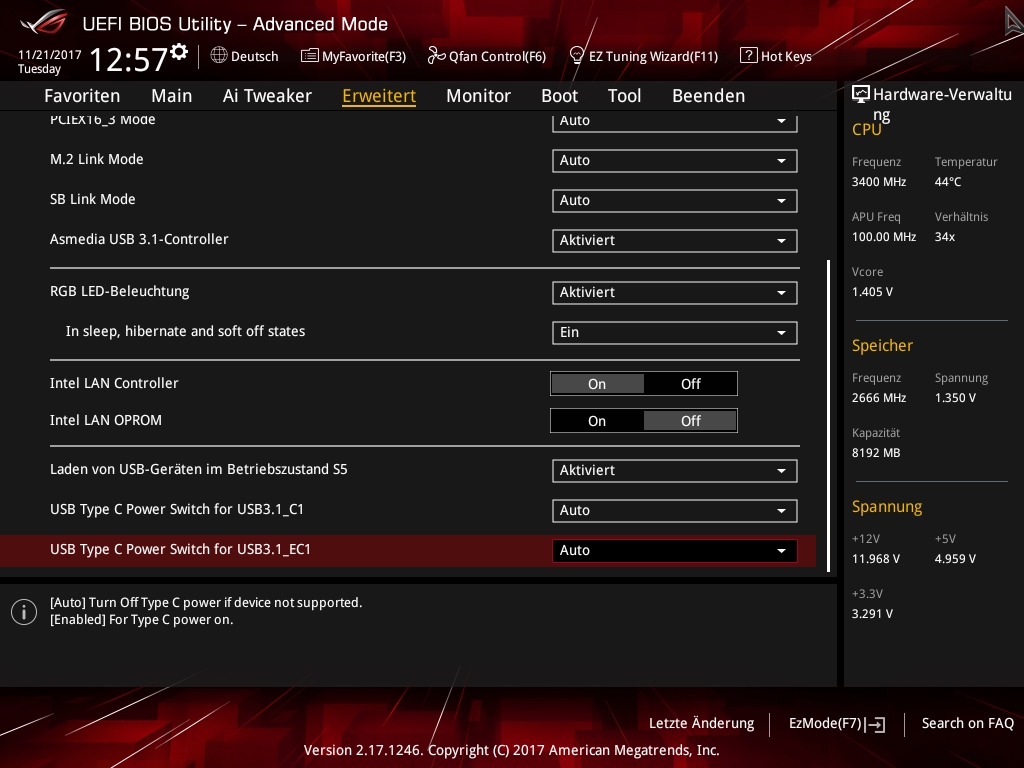The height and width of the screenshot is (768, 1024).
Task: Expand the M.2 Link Mode dropdown
Action: (x=674, y=160)
